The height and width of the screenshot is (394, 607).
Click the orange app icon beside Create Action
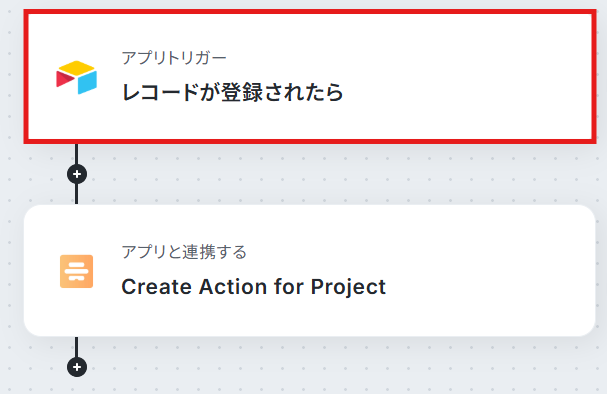click(x=77, y=271)
